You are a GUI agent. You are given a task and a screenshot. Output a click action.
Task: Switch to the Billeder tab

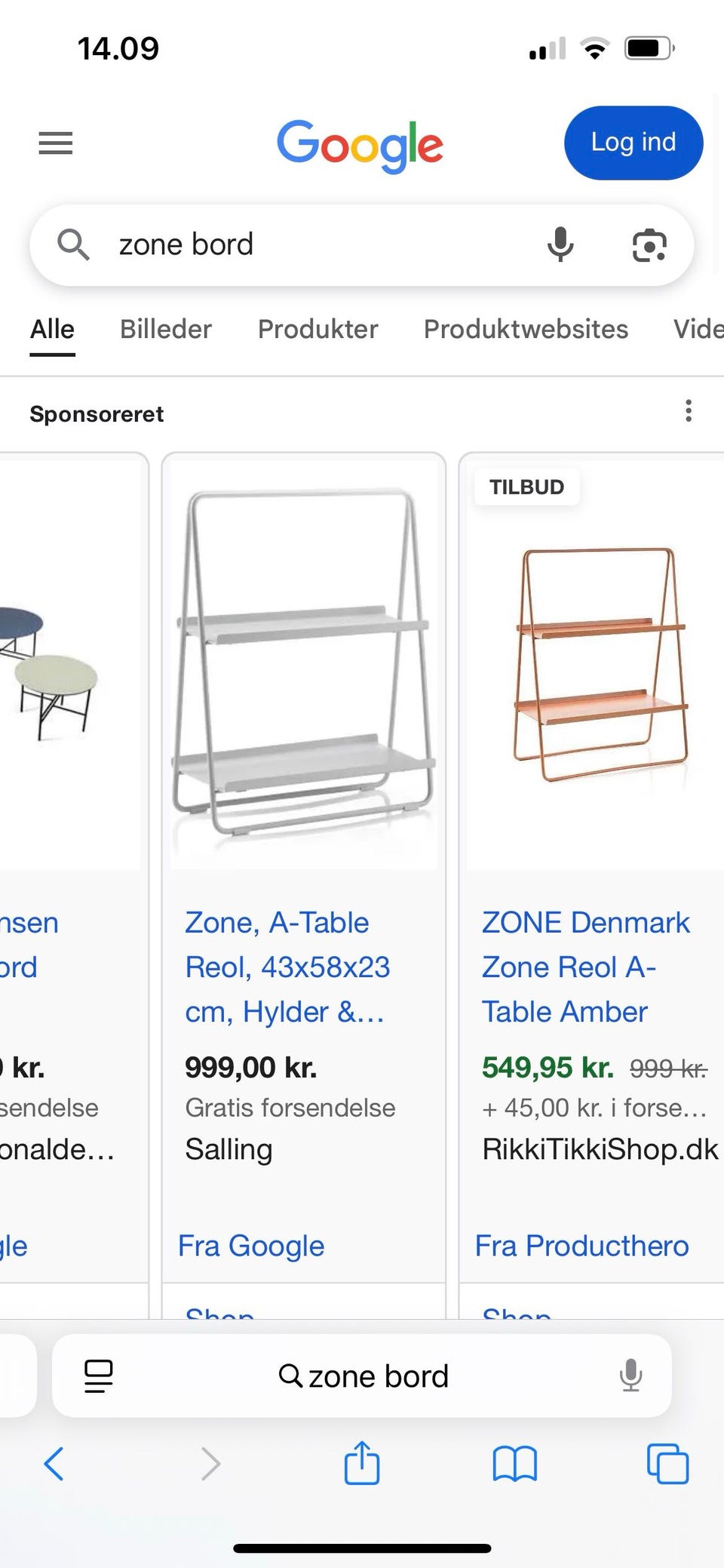coord(166,329)
